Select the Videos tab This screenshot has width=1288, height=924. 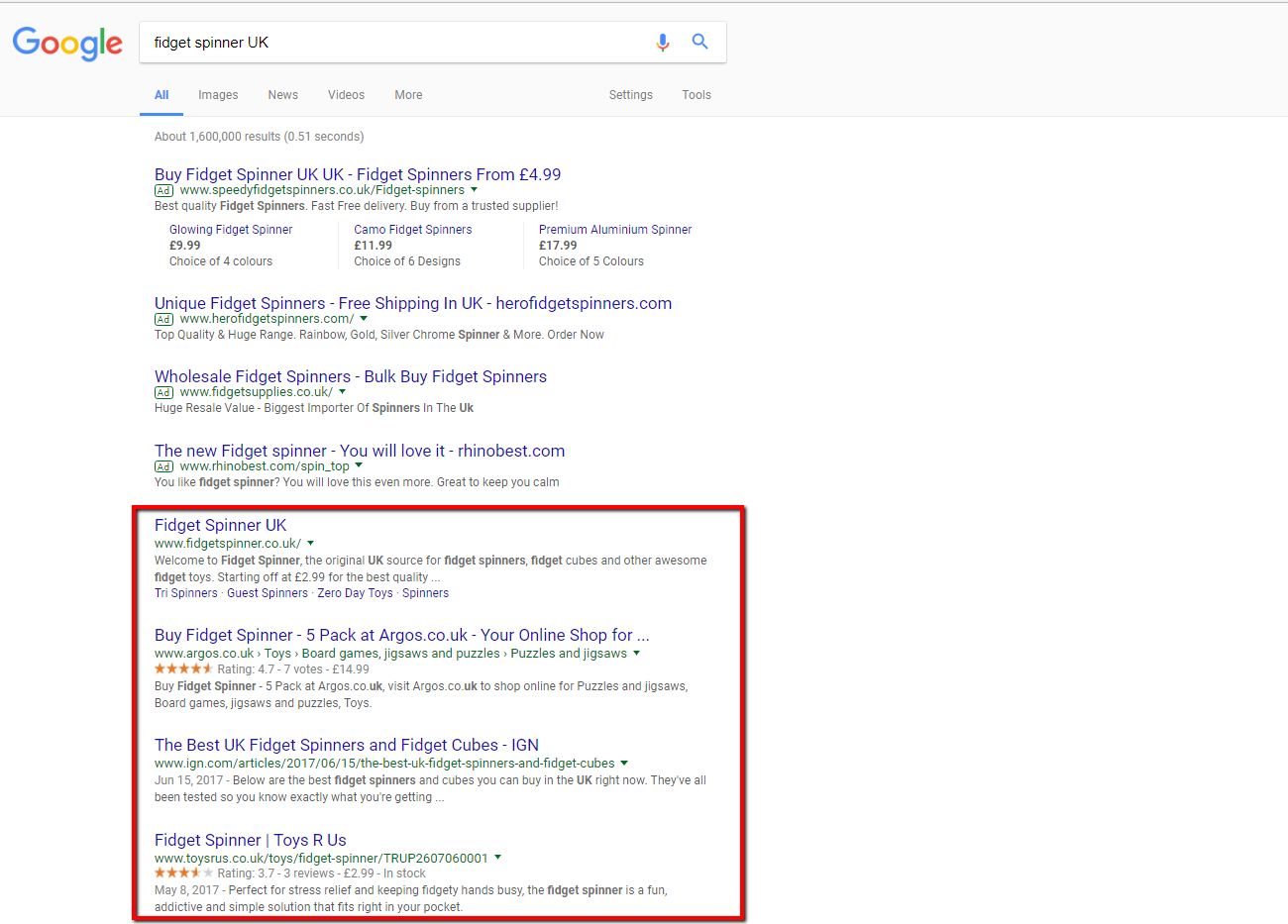pos(346,94)
